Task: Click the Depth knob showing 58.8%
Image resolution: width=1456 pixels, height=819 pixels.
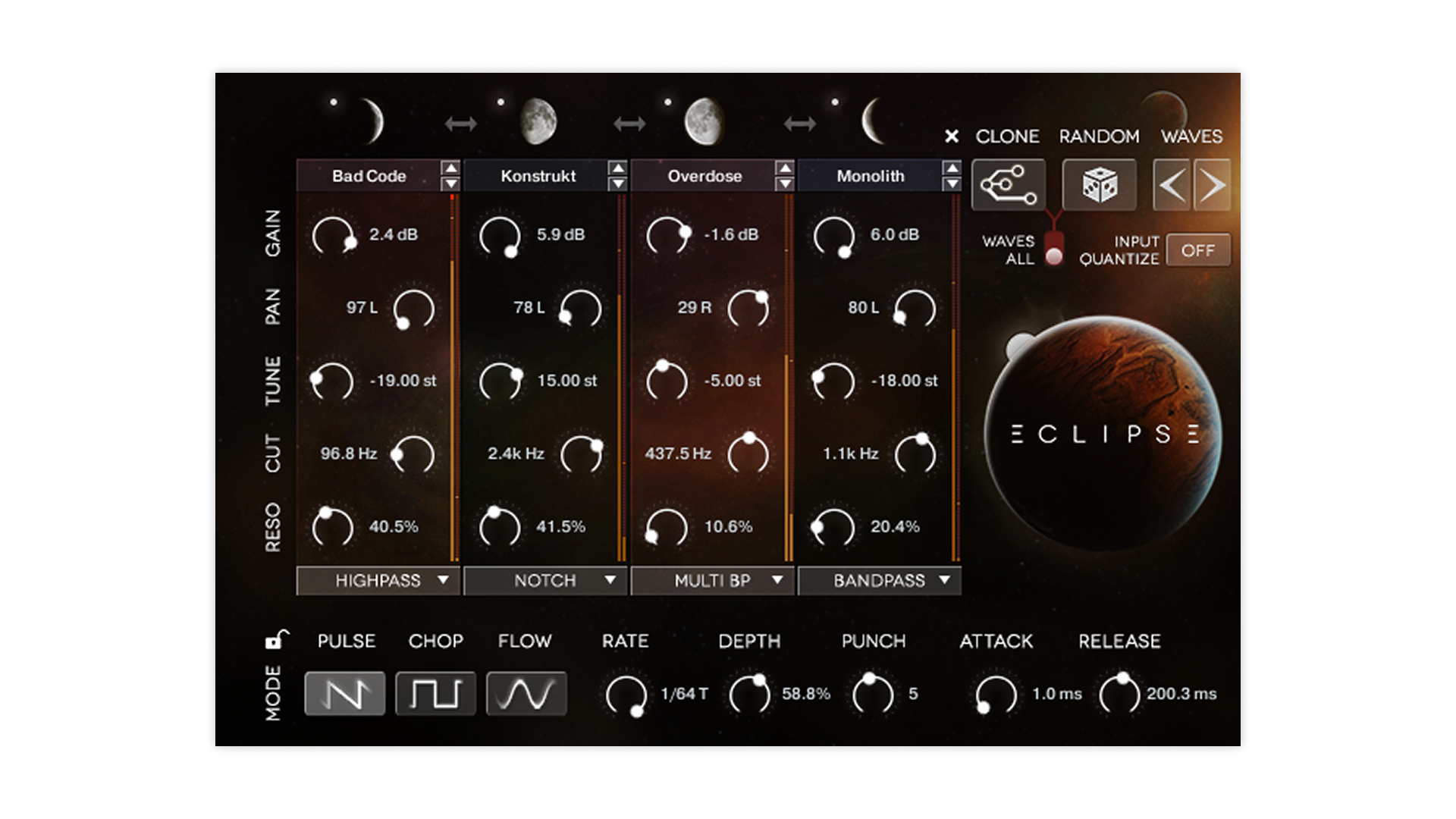Action: [x=749, y=693]
